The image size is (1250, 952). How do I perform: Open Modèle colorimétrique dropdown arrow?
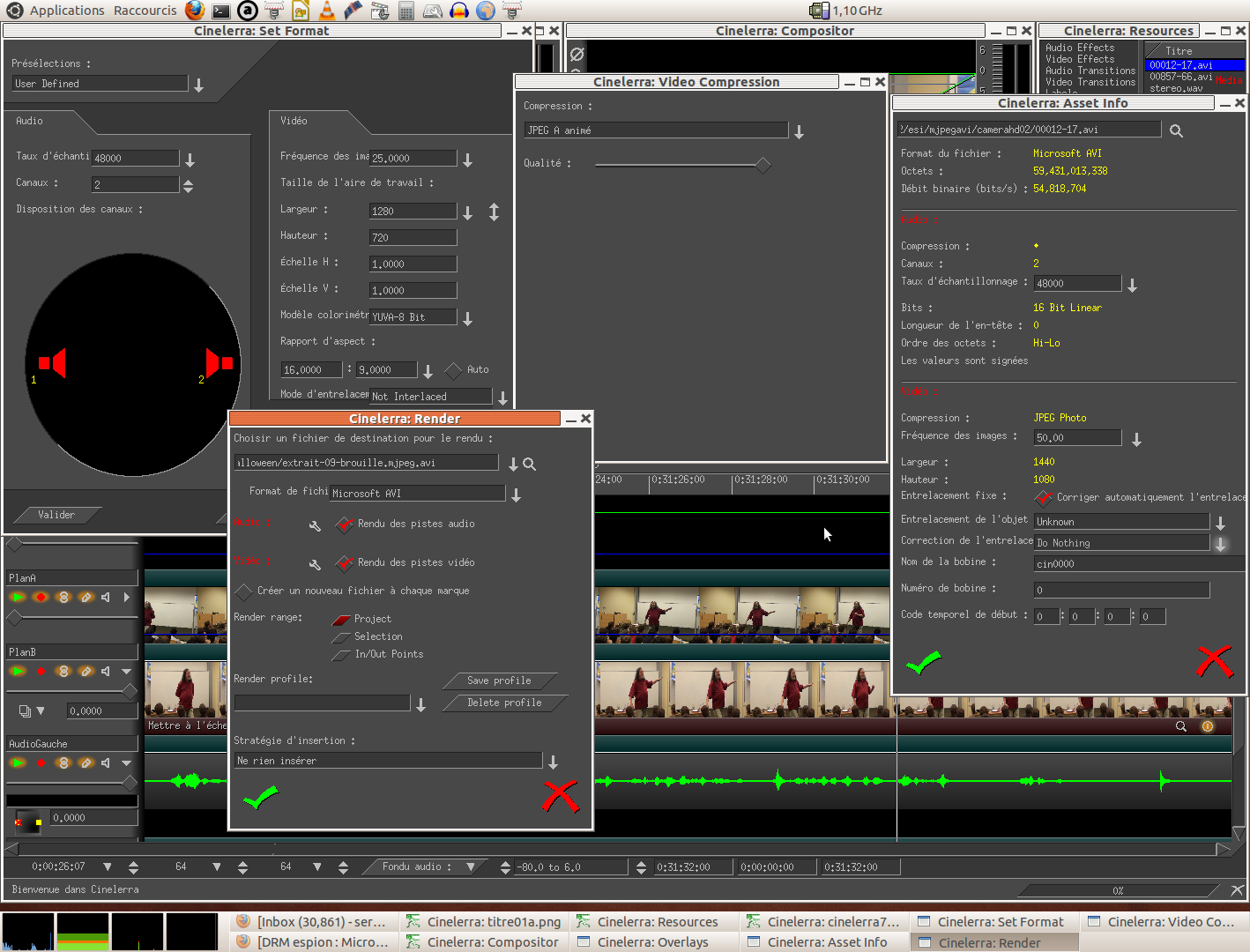pyautogui.click(x=467, y=318)
